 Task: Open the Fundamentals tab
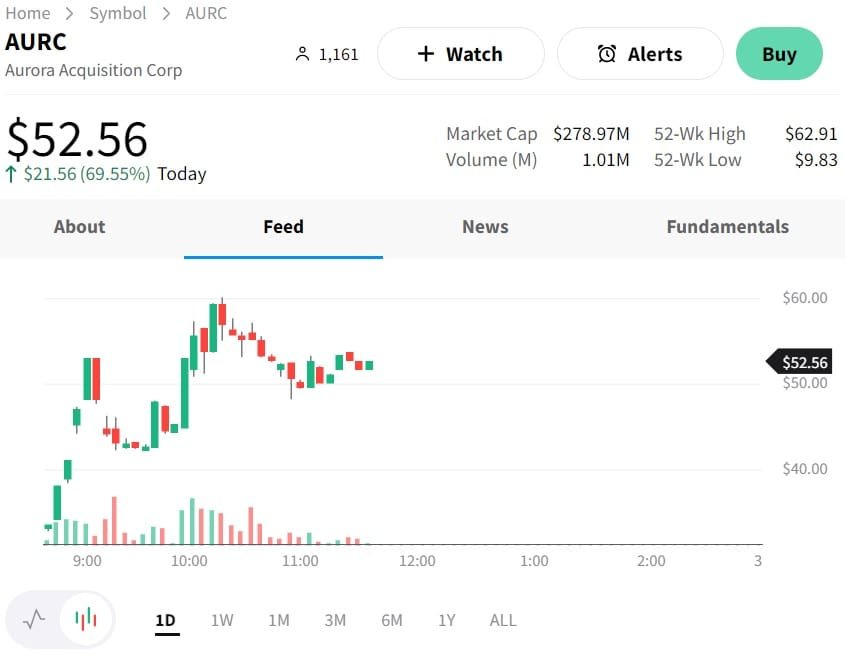tap(727, 227)
